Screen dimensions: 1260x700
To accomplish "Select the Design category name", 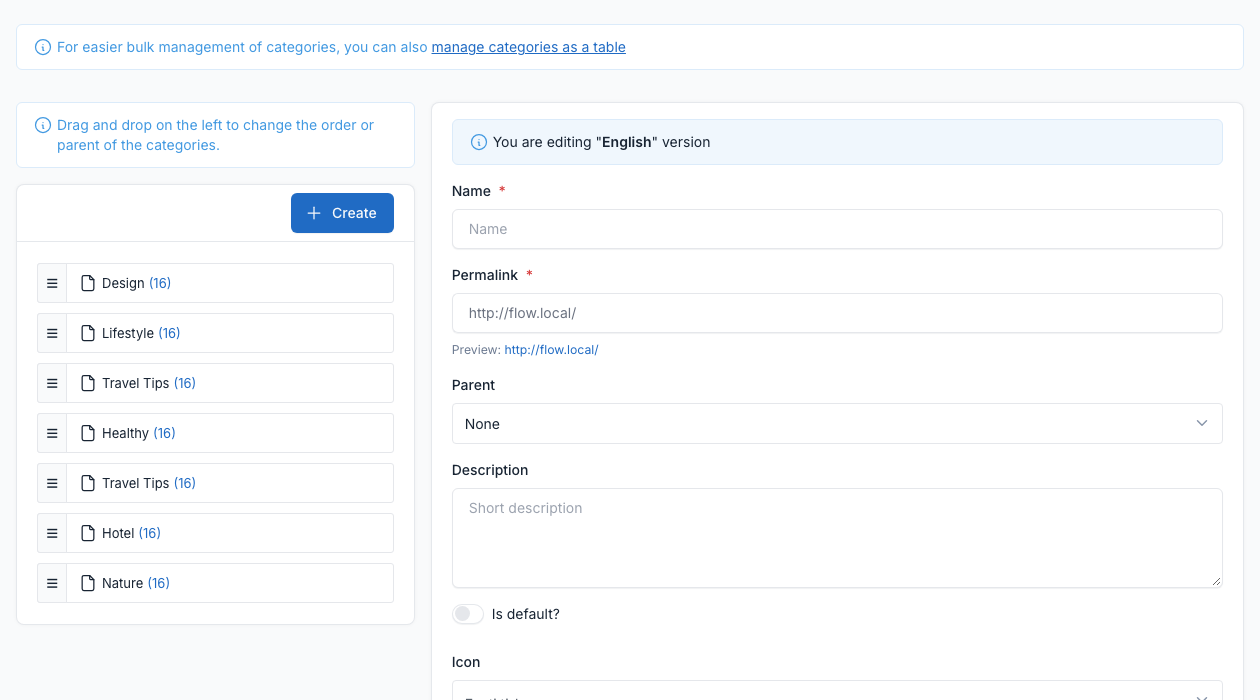I will pos(123,283).
